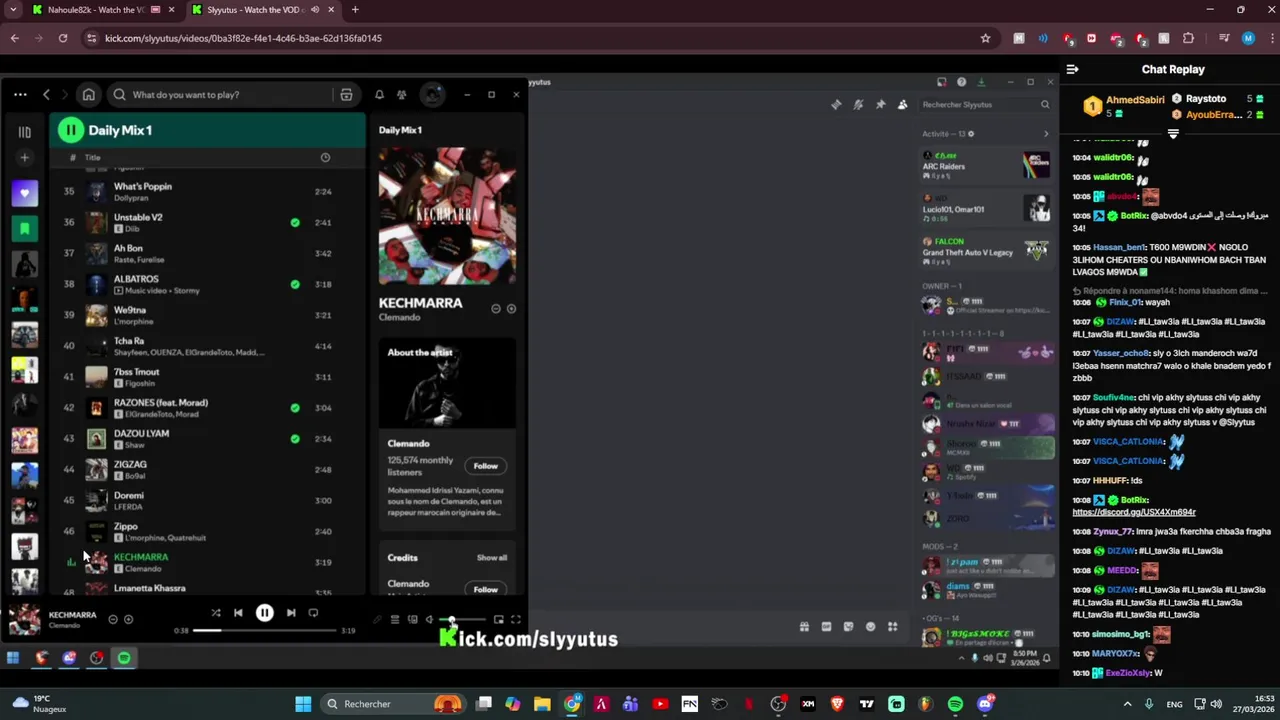Follow Clemando in About the artist card
Viewport: 1280px width, 720px height.
(x=485, y=466)
